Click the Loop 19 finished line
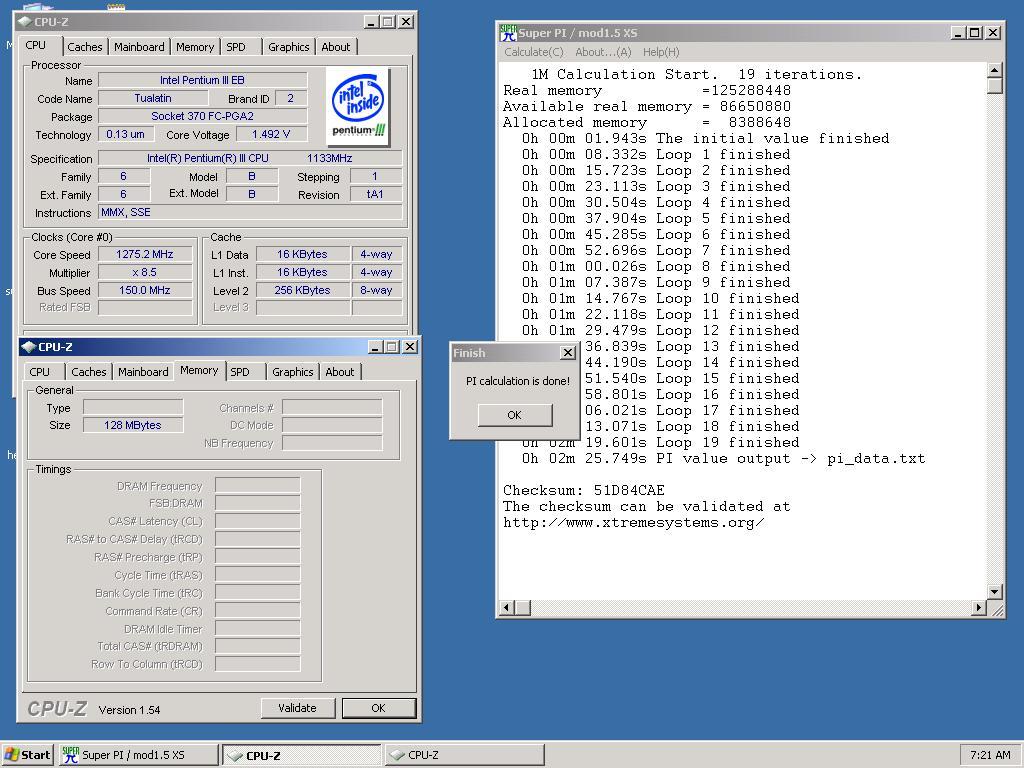 (660, 443)
